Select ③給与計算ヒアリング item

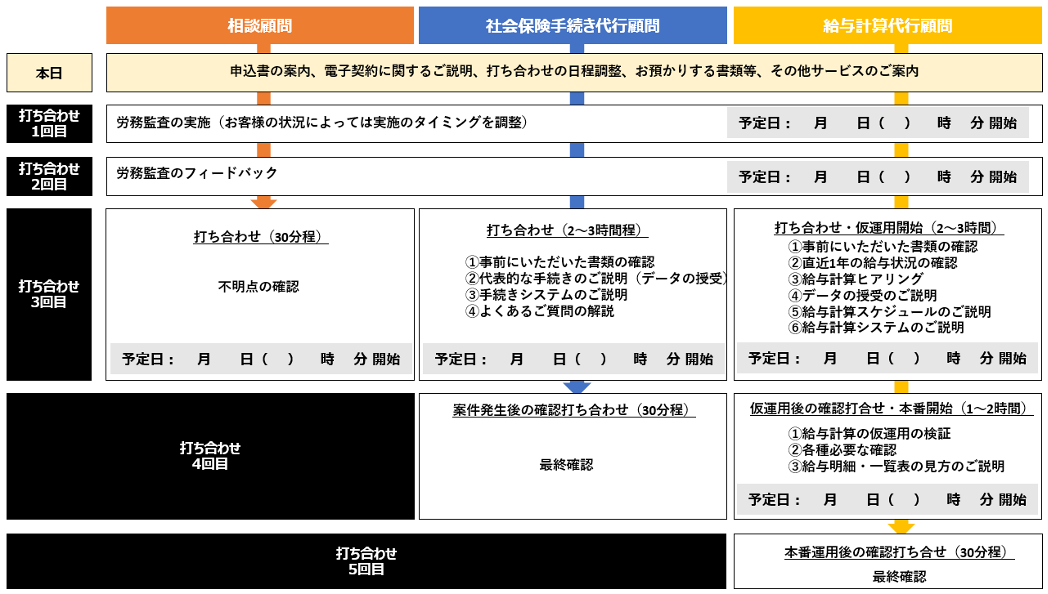point(856,279)
